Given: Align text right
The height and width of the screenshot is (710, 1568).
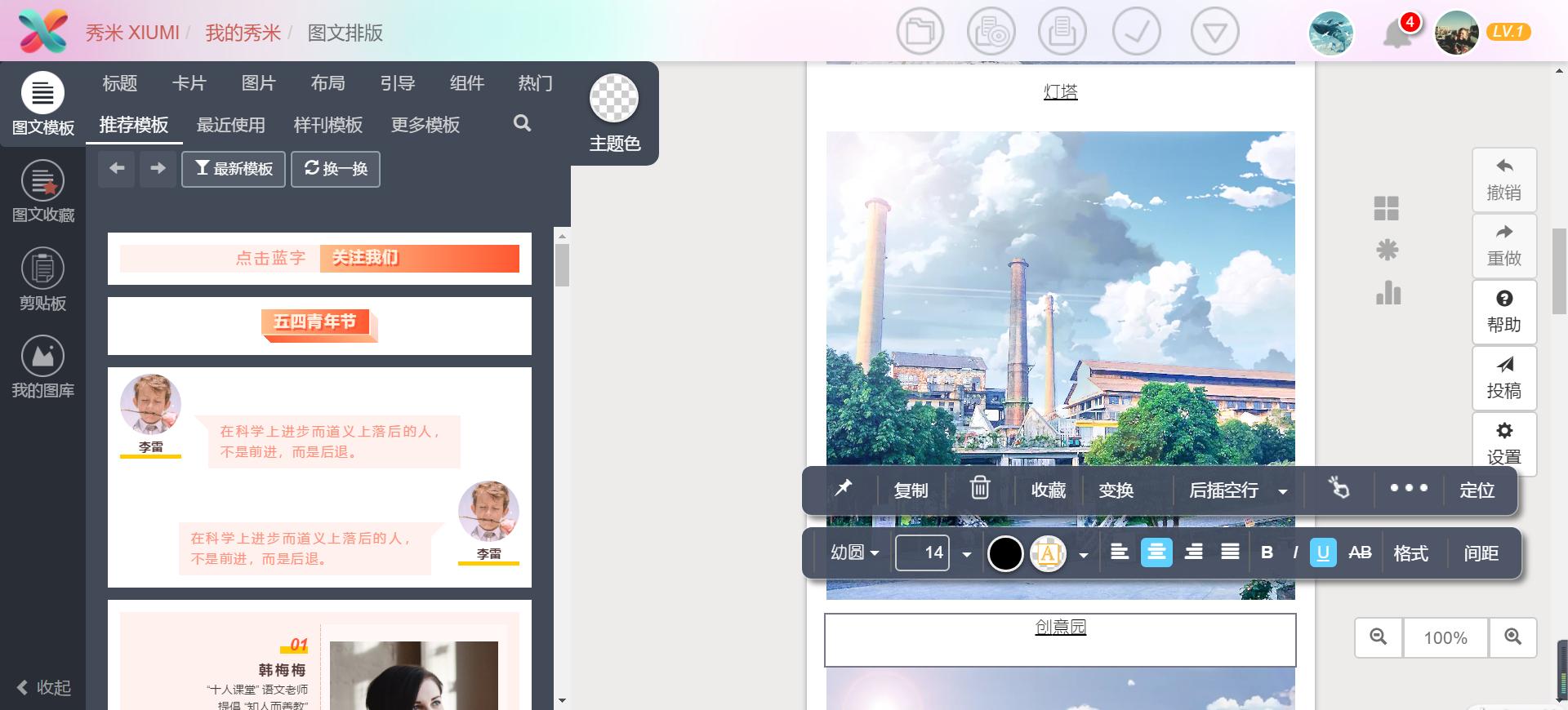Looking at the screenshot, I should pos(1193,552).
